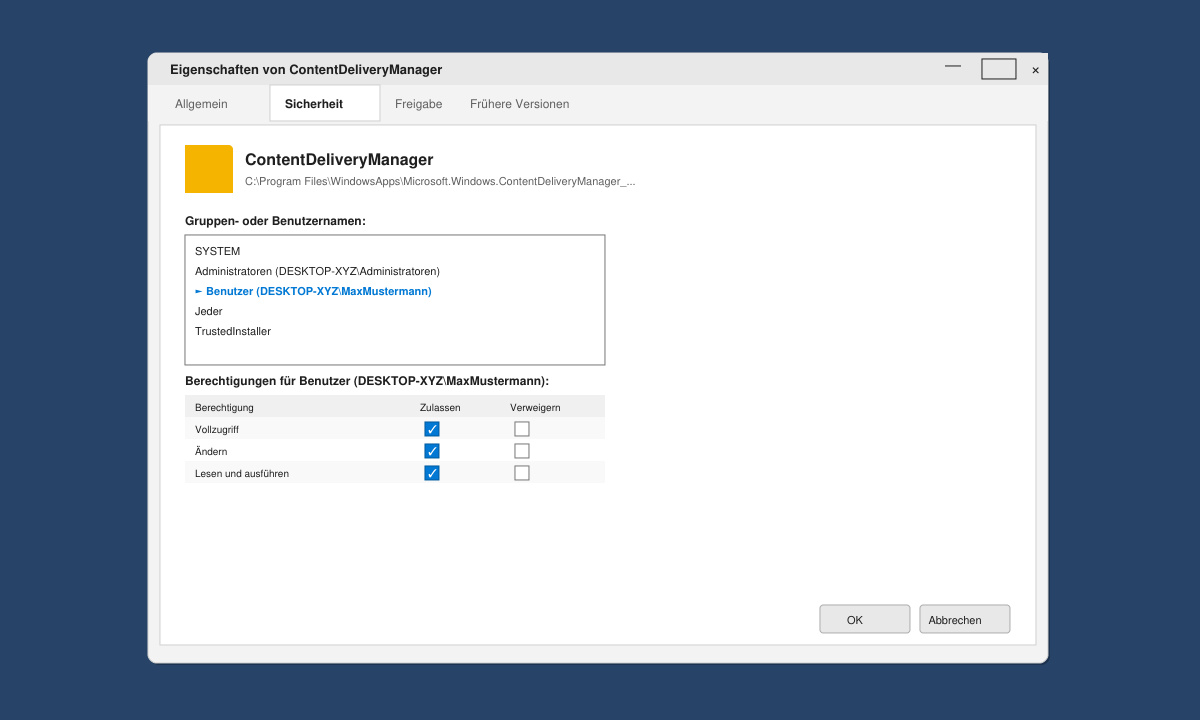Screen dimensions: 1200x720
Task: Click the Ändern permission label
Action: (x=211, y=451)
